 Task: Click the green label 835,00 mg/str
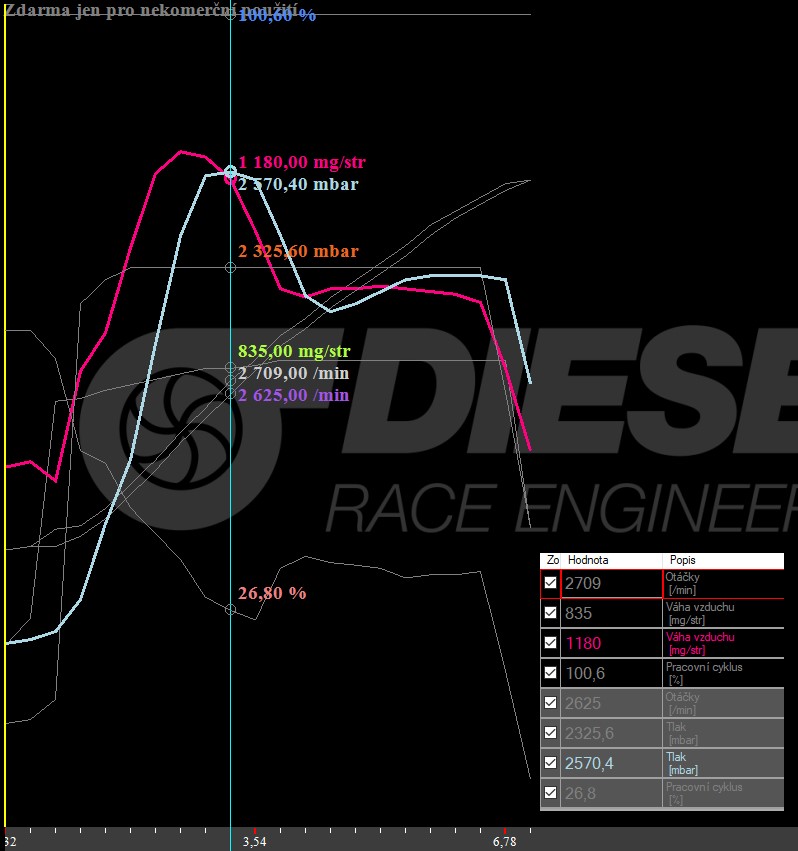294,351
